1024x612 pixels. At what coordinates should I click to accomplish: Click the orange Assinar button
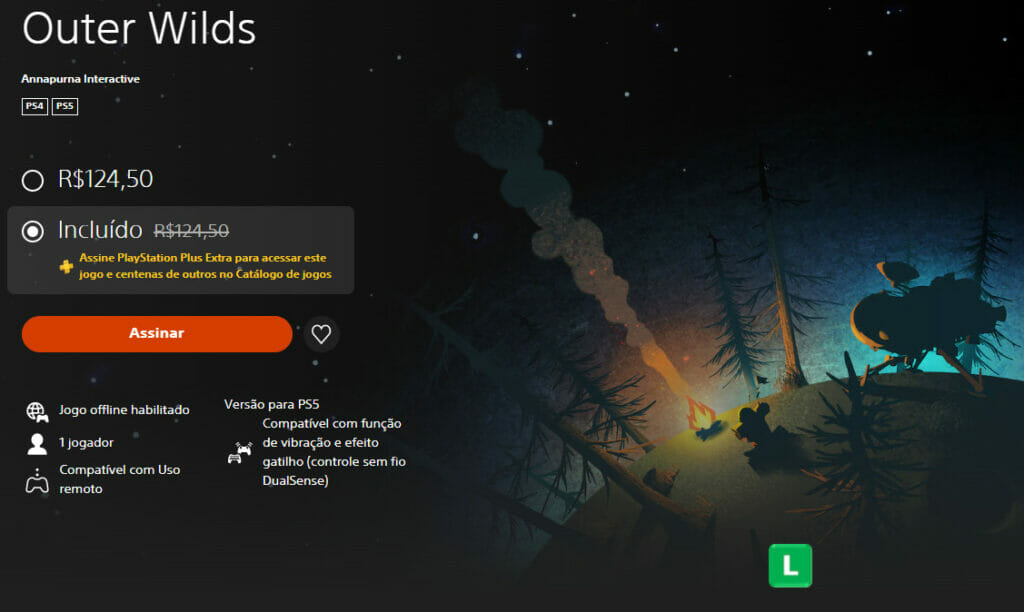[157, 334]
